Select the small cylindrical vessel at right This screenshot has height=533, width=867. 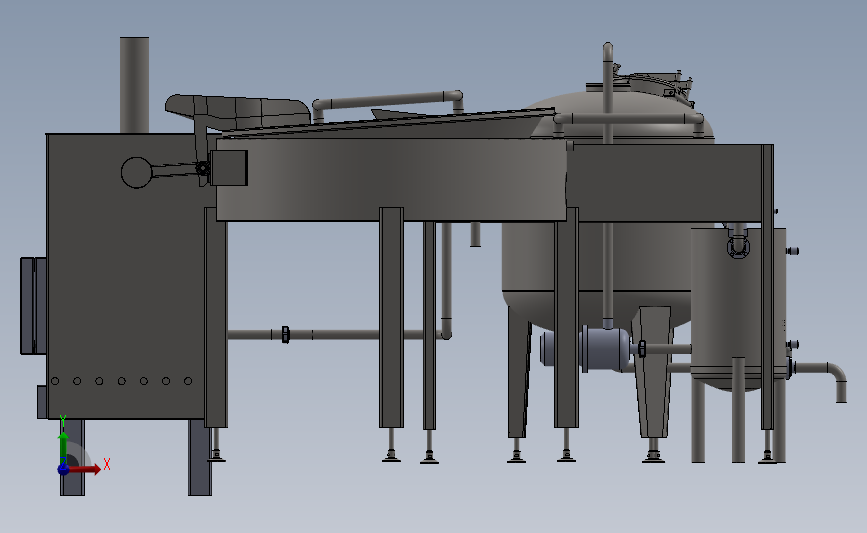[x=738, y=308]
